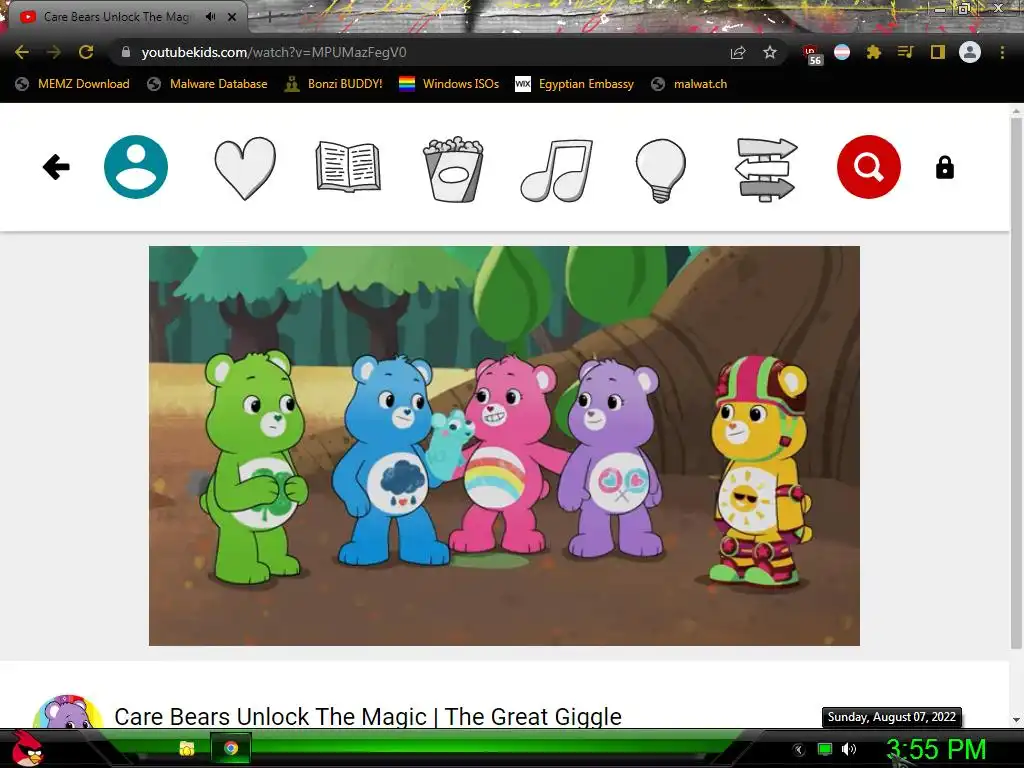Reload the page with refresh icon
Image resolution: width=1024 pixels, height=768 pixels.
point(86,52)
